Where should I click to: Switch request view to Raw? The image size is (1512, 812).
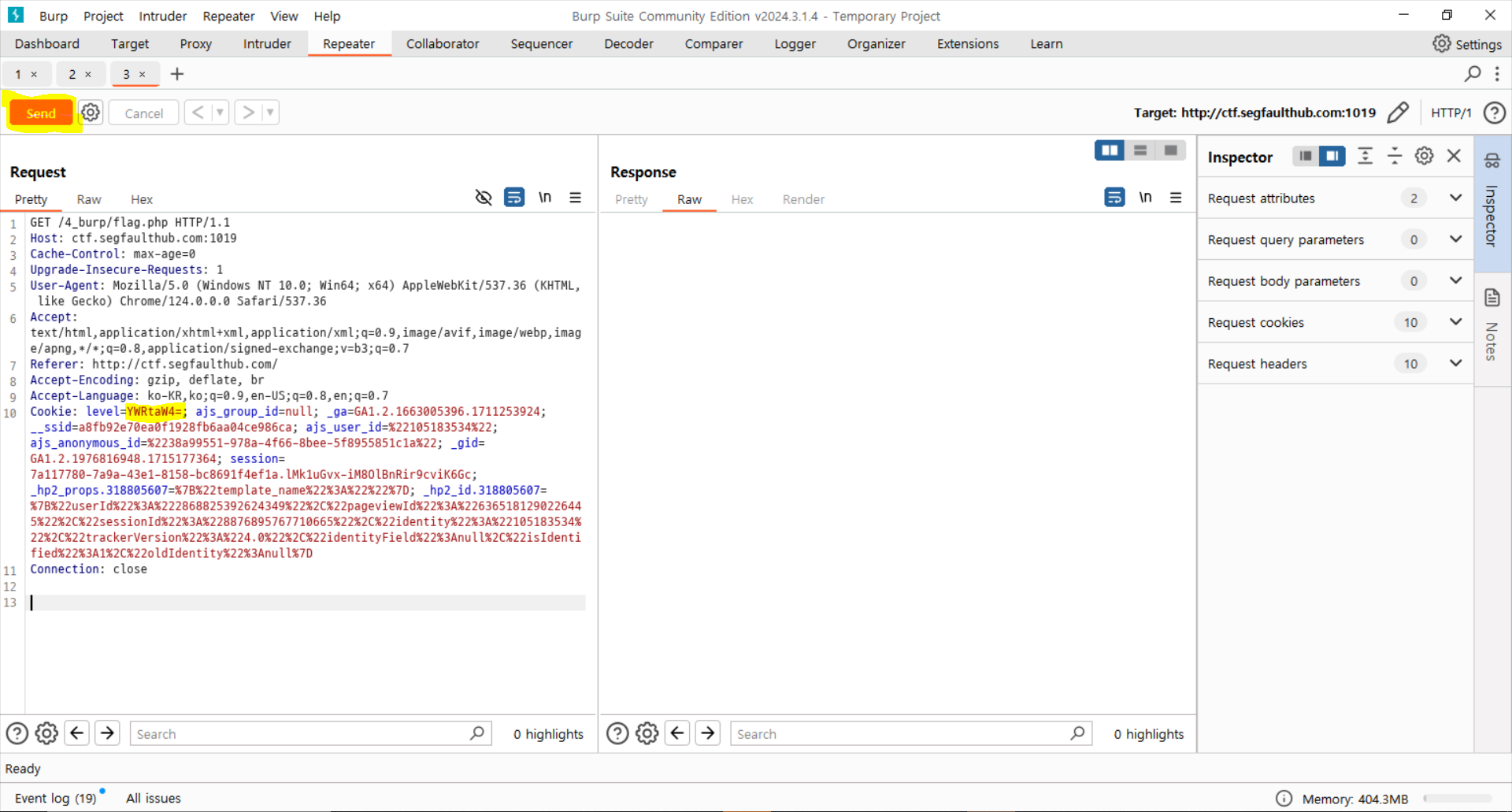tap(89, 199)
